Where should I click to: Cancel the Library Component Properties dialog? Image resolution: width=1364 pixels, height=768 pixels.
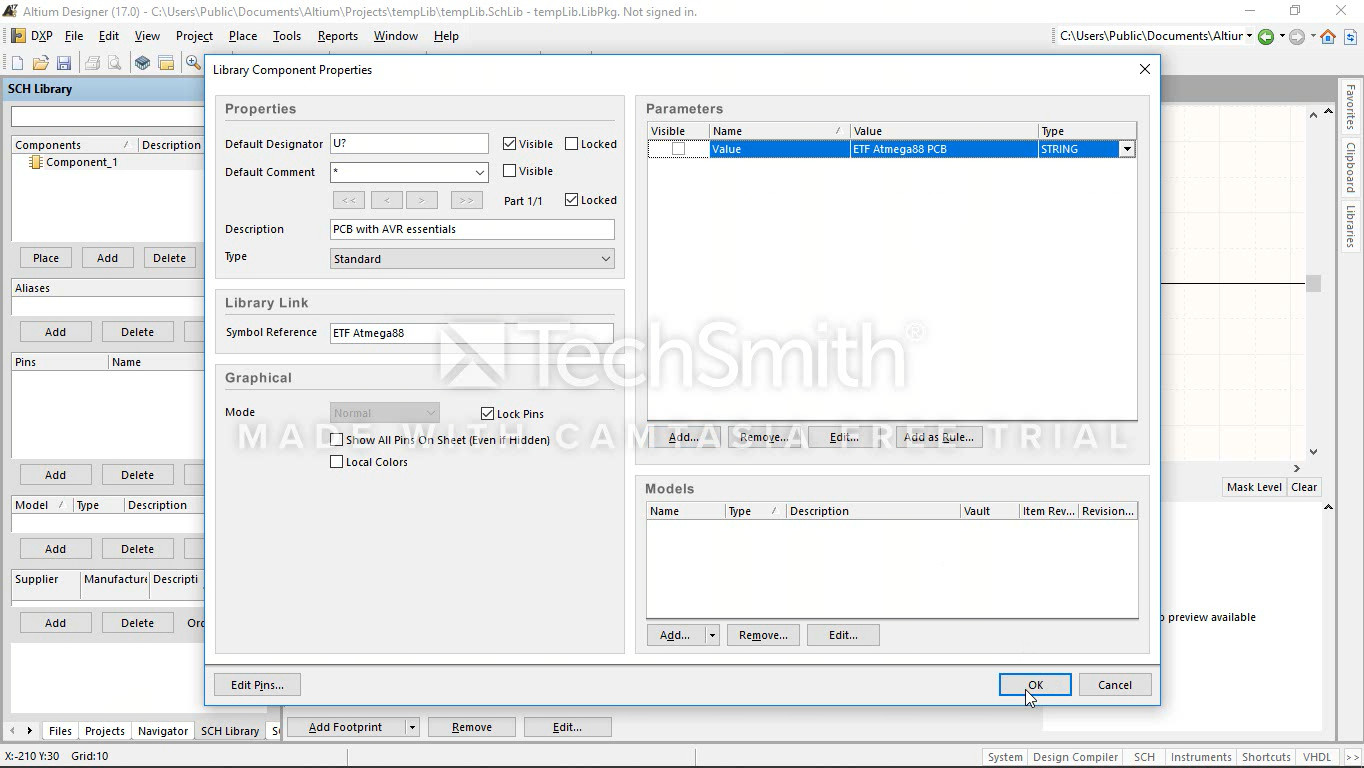coord(1114,685)
